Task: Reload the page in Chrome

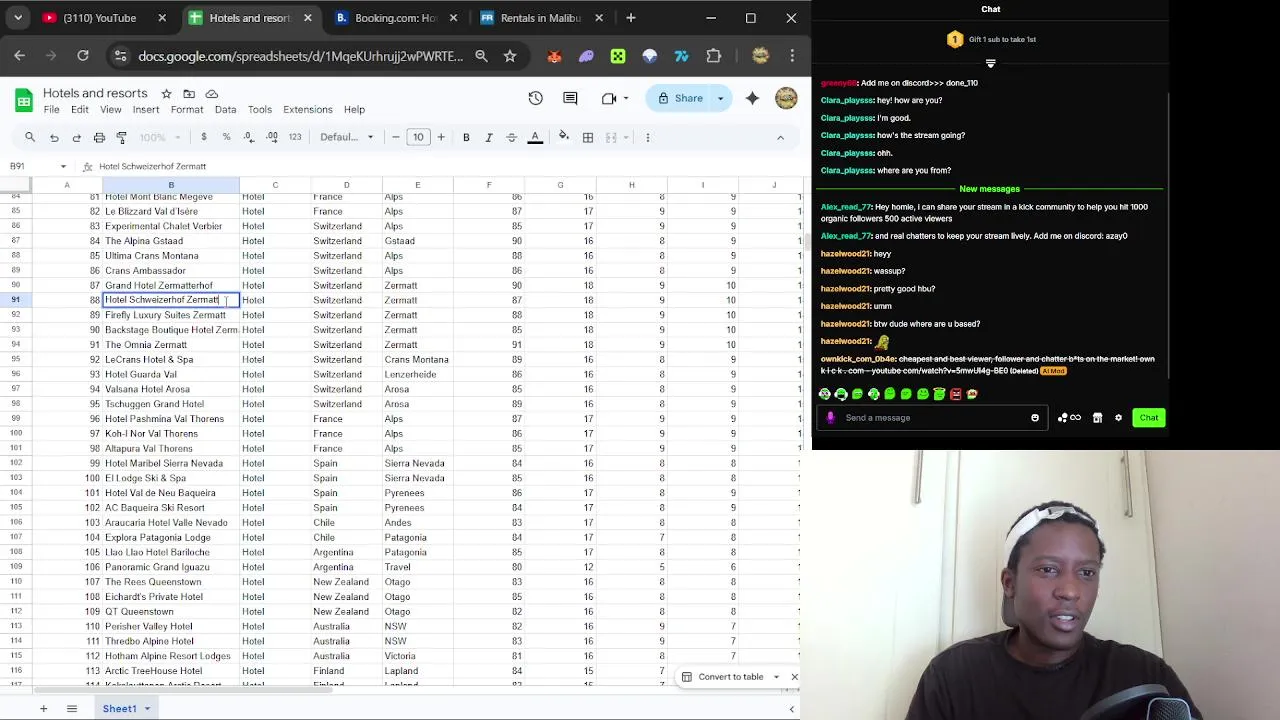Action: point(83,56)
